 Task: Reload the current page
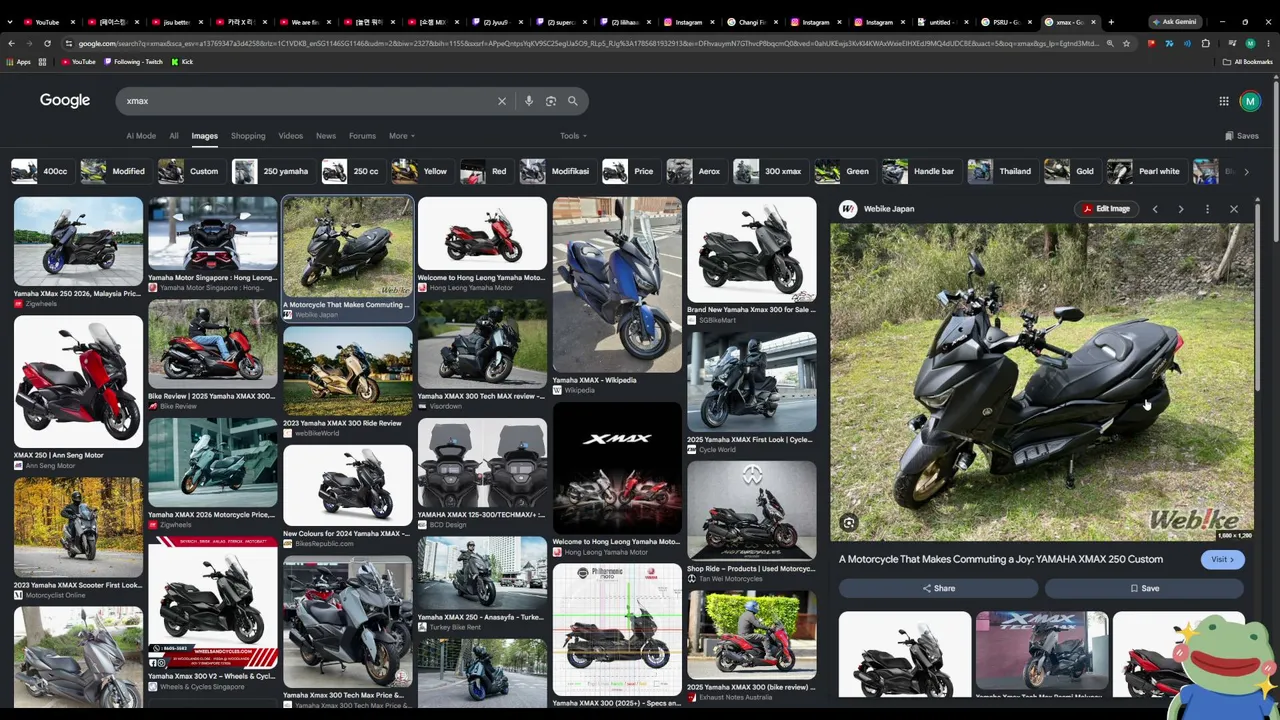point(47,44)
